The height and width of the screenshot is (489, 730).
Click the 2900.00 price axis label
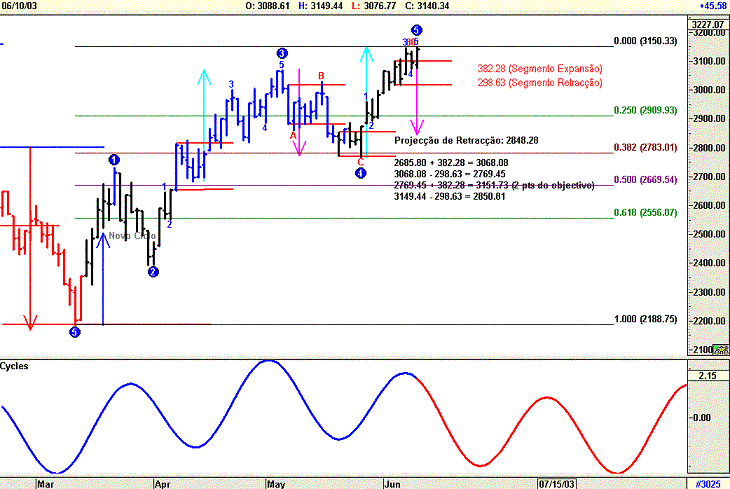[x=709, y=118]
